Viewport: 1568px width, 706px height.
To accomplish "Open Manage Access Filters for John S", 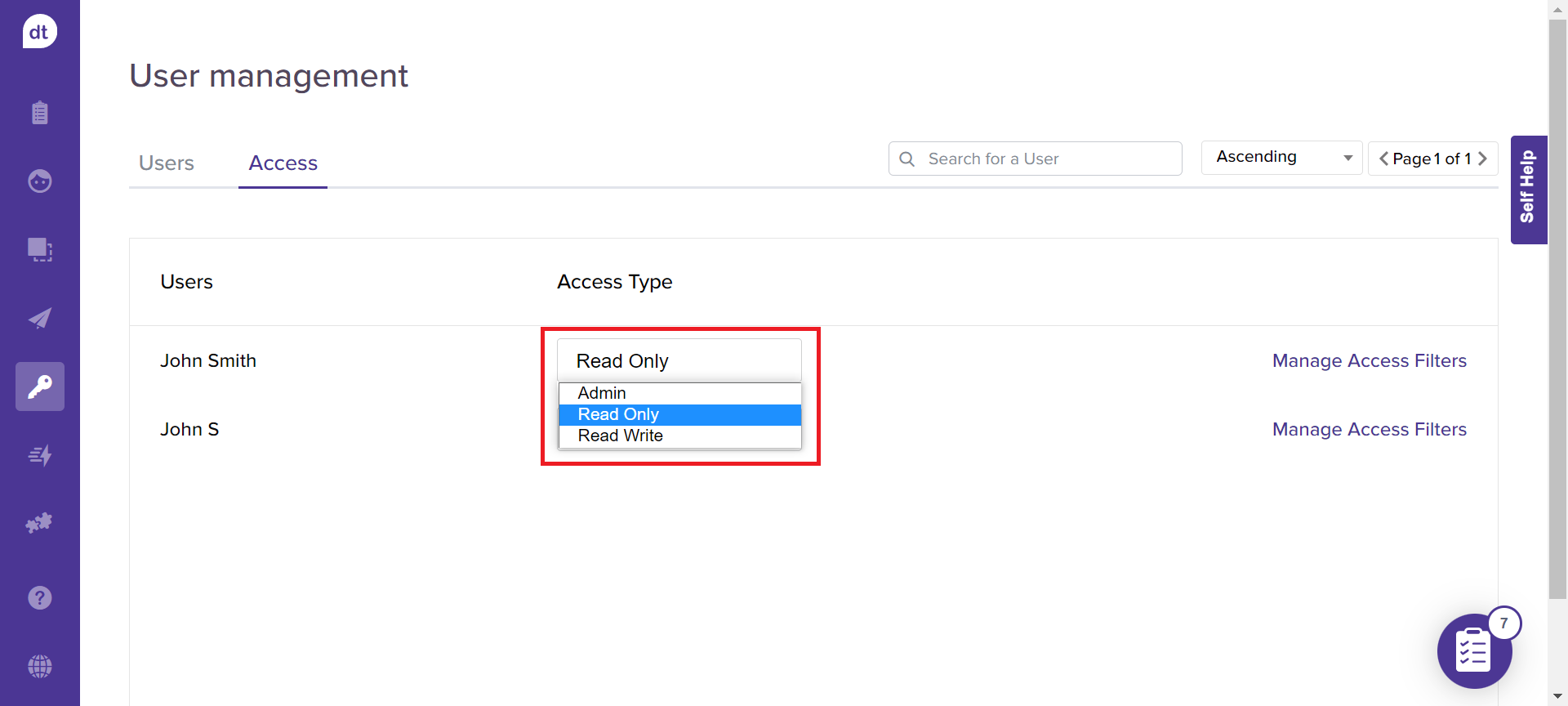I will (x=1369, y=430).
